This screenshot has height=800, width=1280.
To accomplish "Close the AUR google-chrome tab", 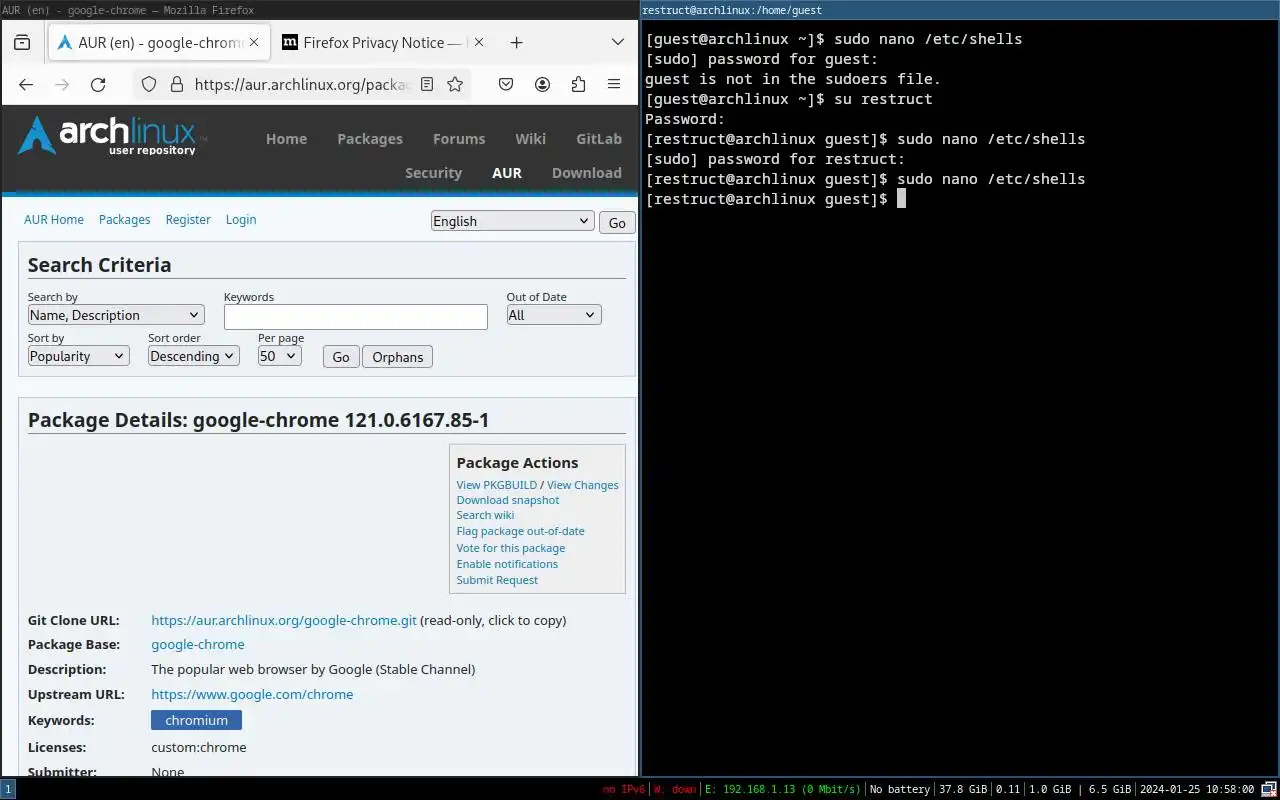I will pos(254,43).
